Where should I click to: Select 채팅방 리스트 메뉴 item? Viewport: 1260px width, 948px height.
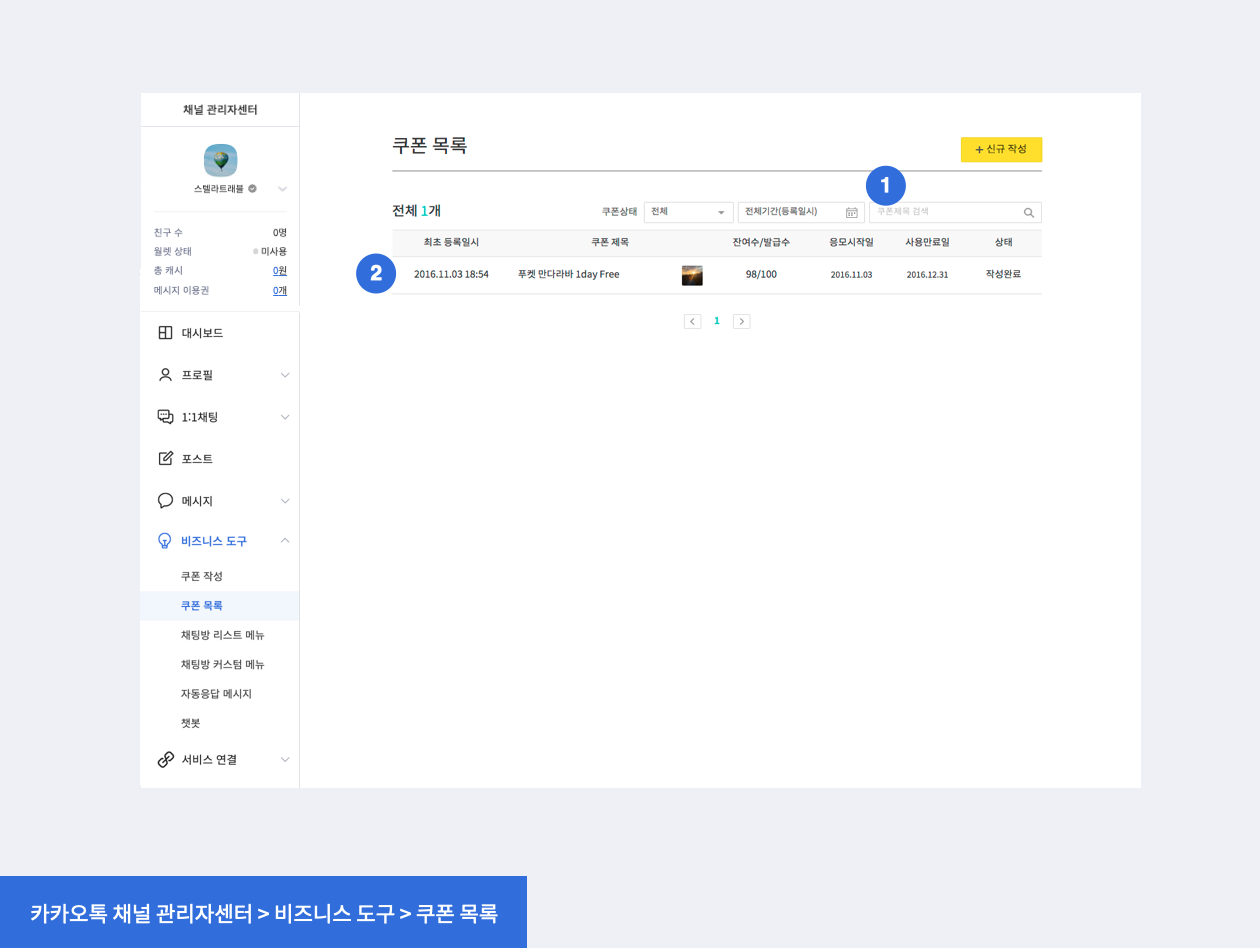pyautogui.click(x=222, y=635)
